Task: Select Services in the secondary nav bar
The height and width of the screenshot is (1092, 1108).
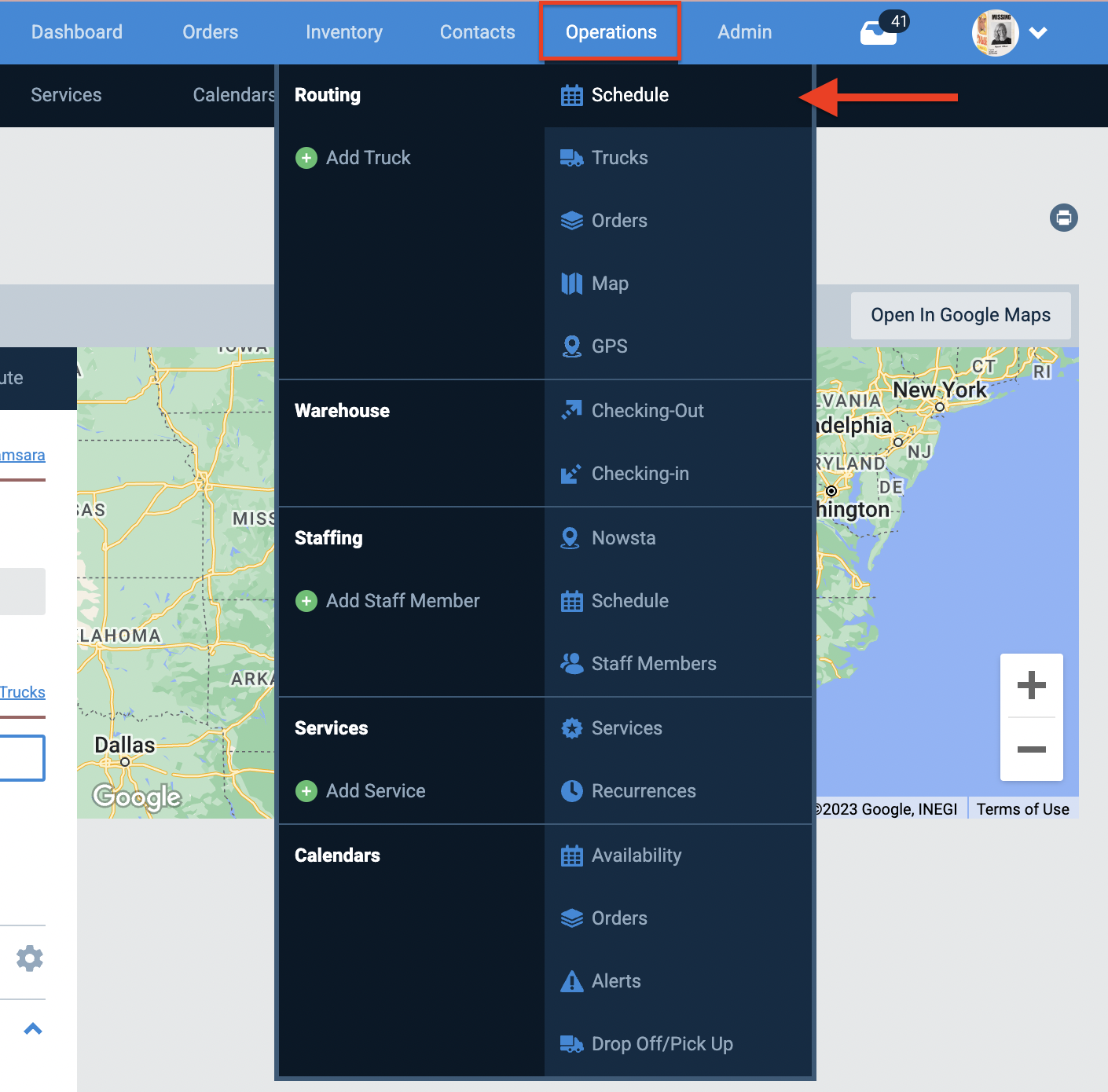Action: (67, 95)
